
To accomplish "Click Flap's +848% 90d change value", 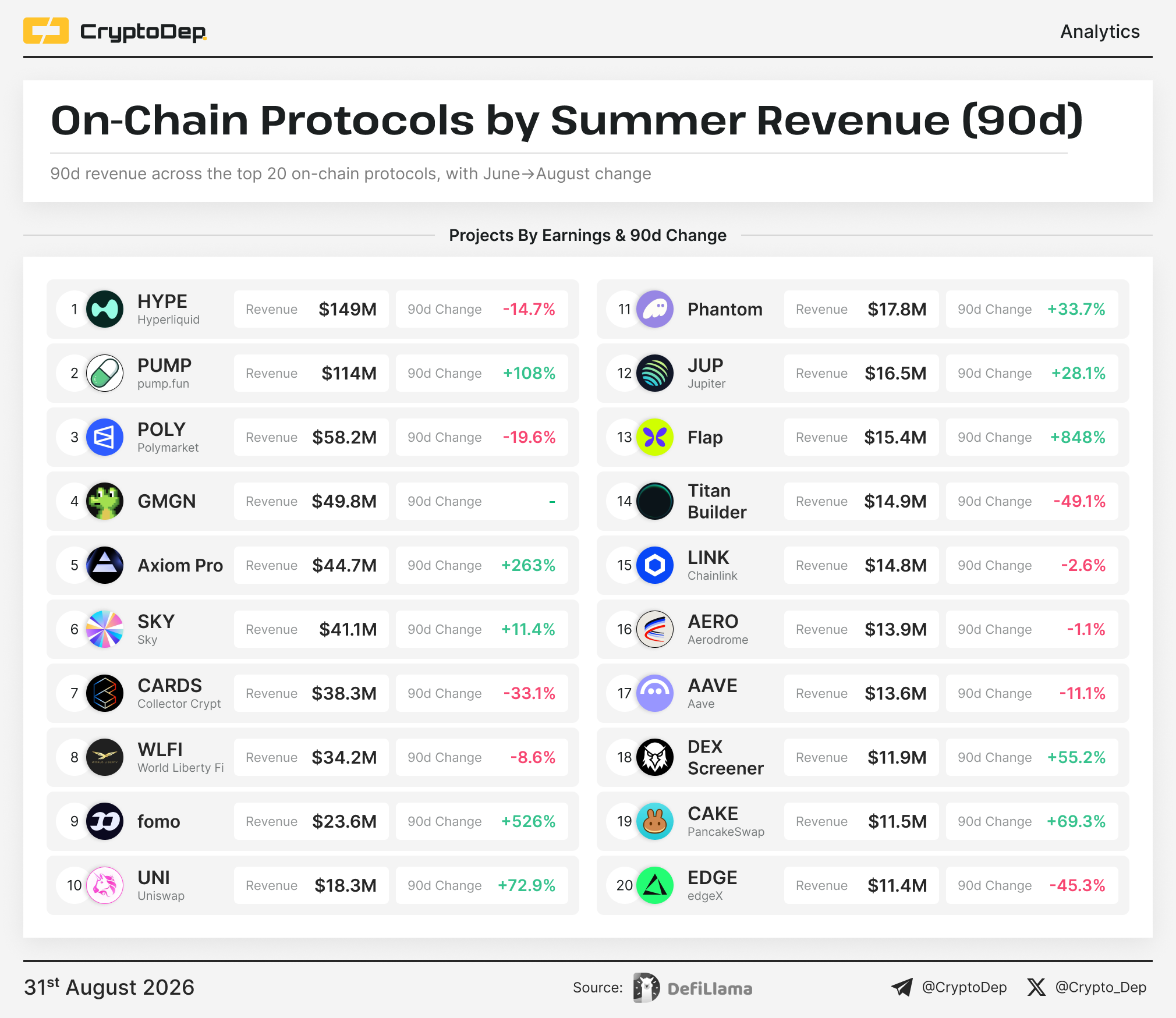I will (1078, 437).
